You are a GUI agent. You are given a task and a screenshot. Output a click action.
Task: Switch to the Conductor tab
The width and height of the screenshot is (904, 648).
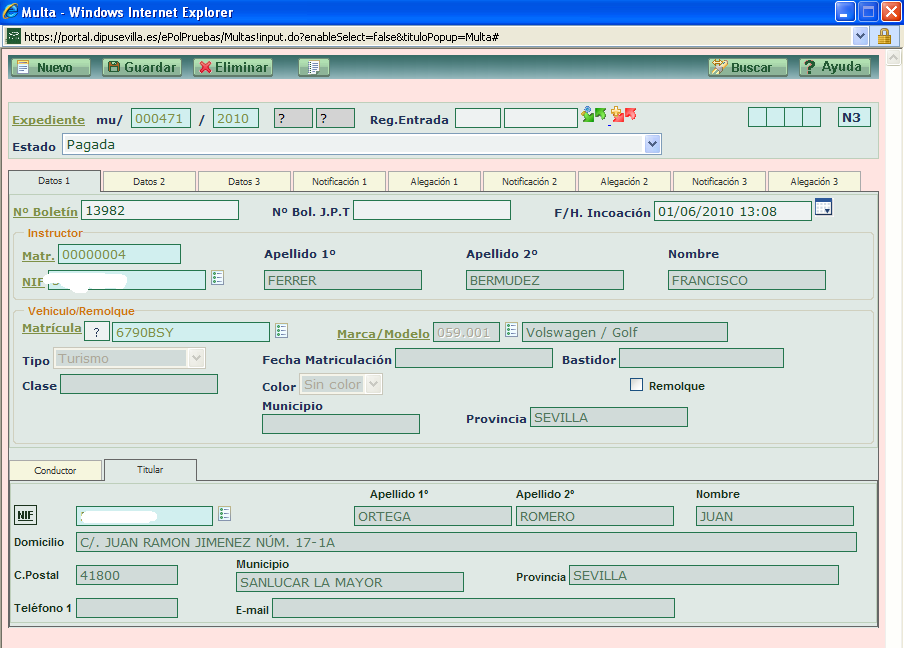(55, 470)
